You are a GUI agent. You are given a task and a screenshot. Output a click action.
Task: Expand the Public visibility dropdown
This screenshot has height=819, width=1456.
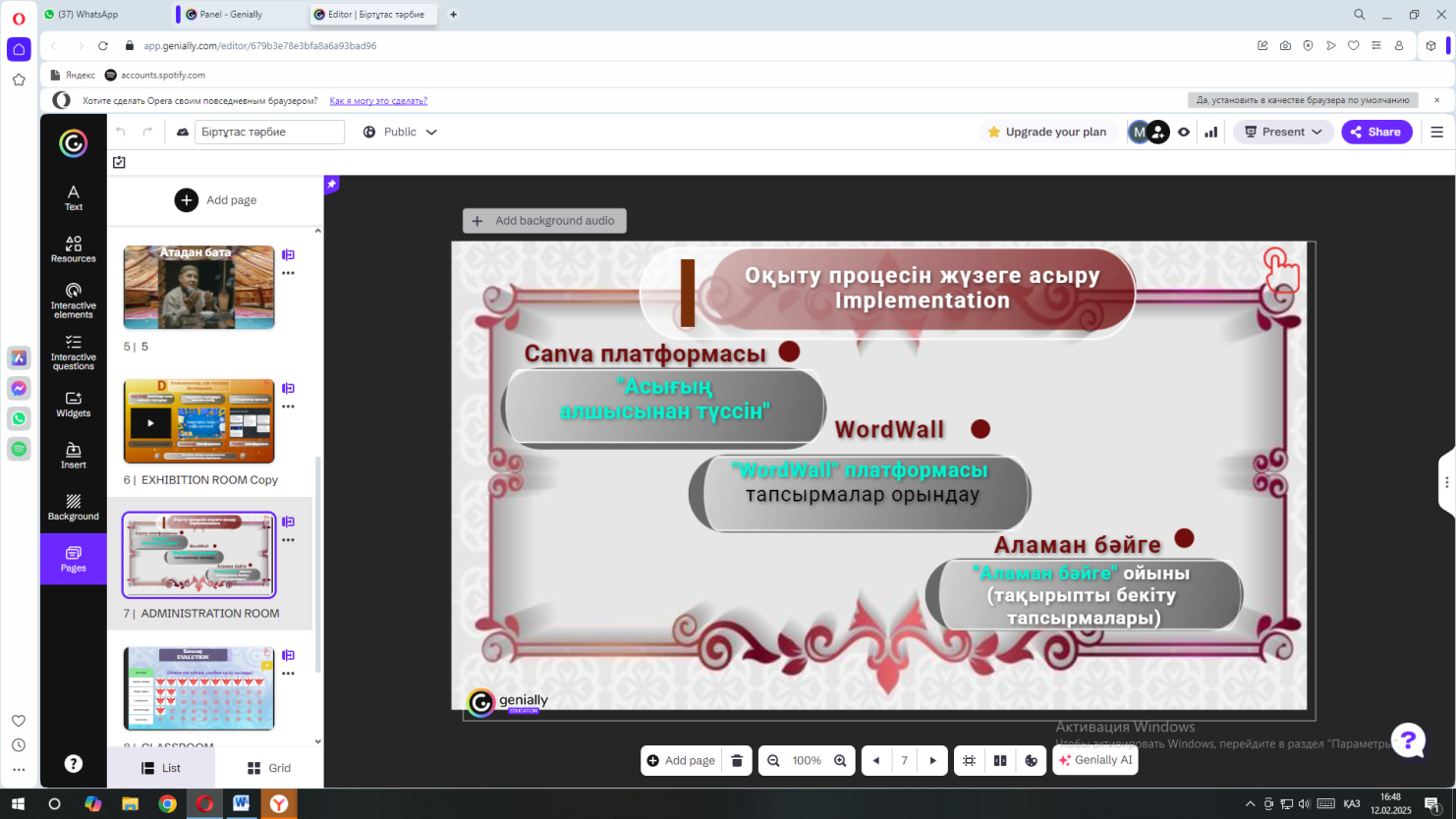[400, 132]
